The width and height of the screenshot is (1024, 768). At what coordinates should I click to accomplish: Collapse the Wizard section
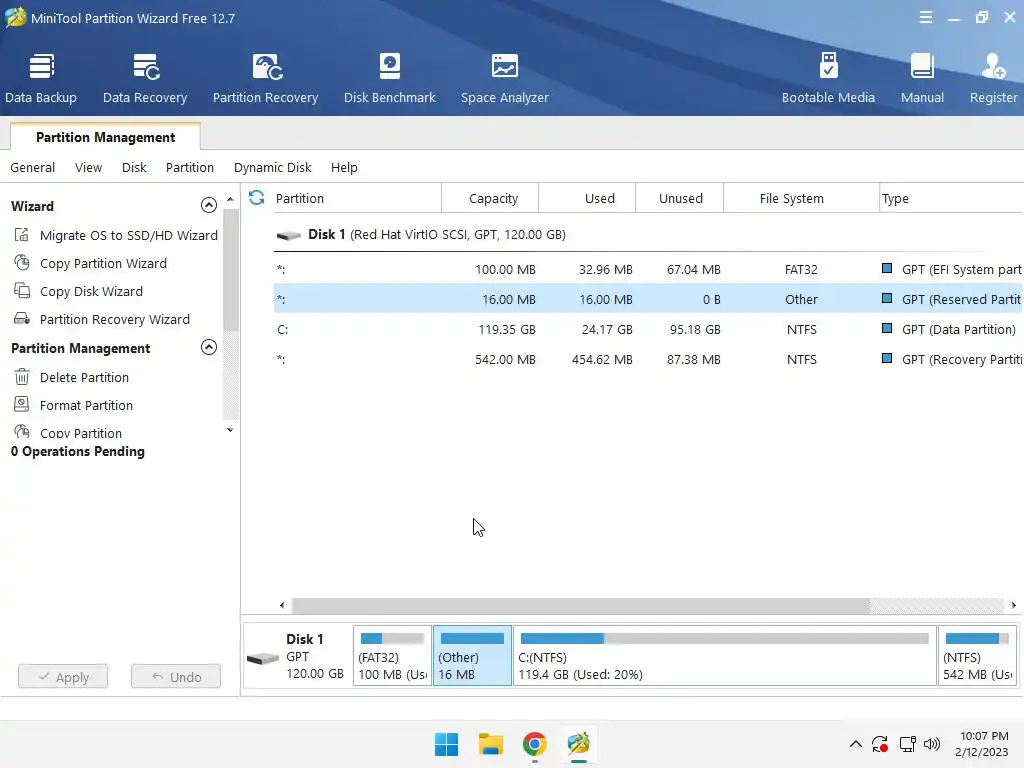point(208,205)
